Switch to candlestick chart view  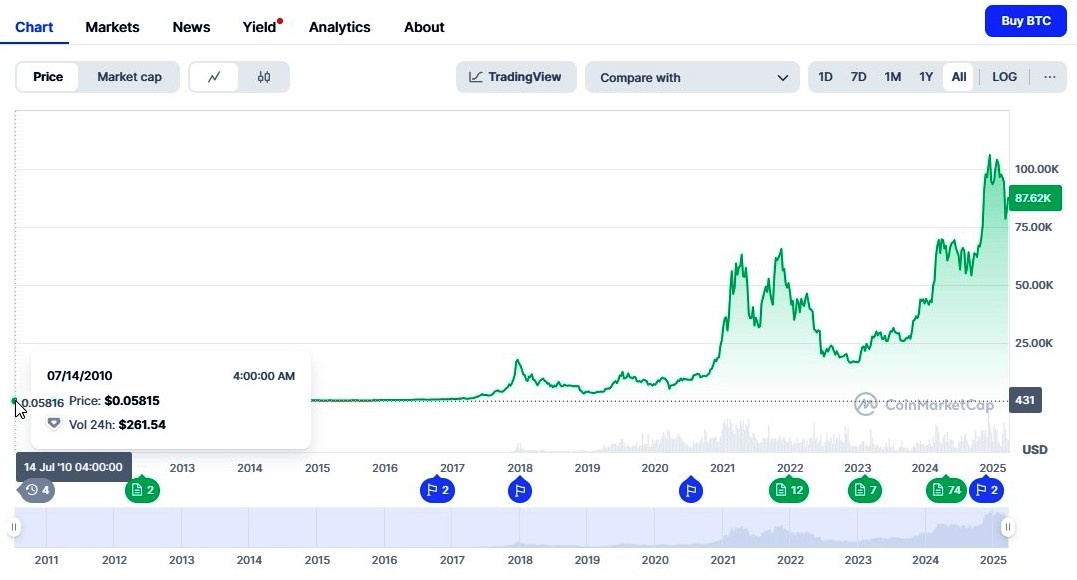pos(264,76)
